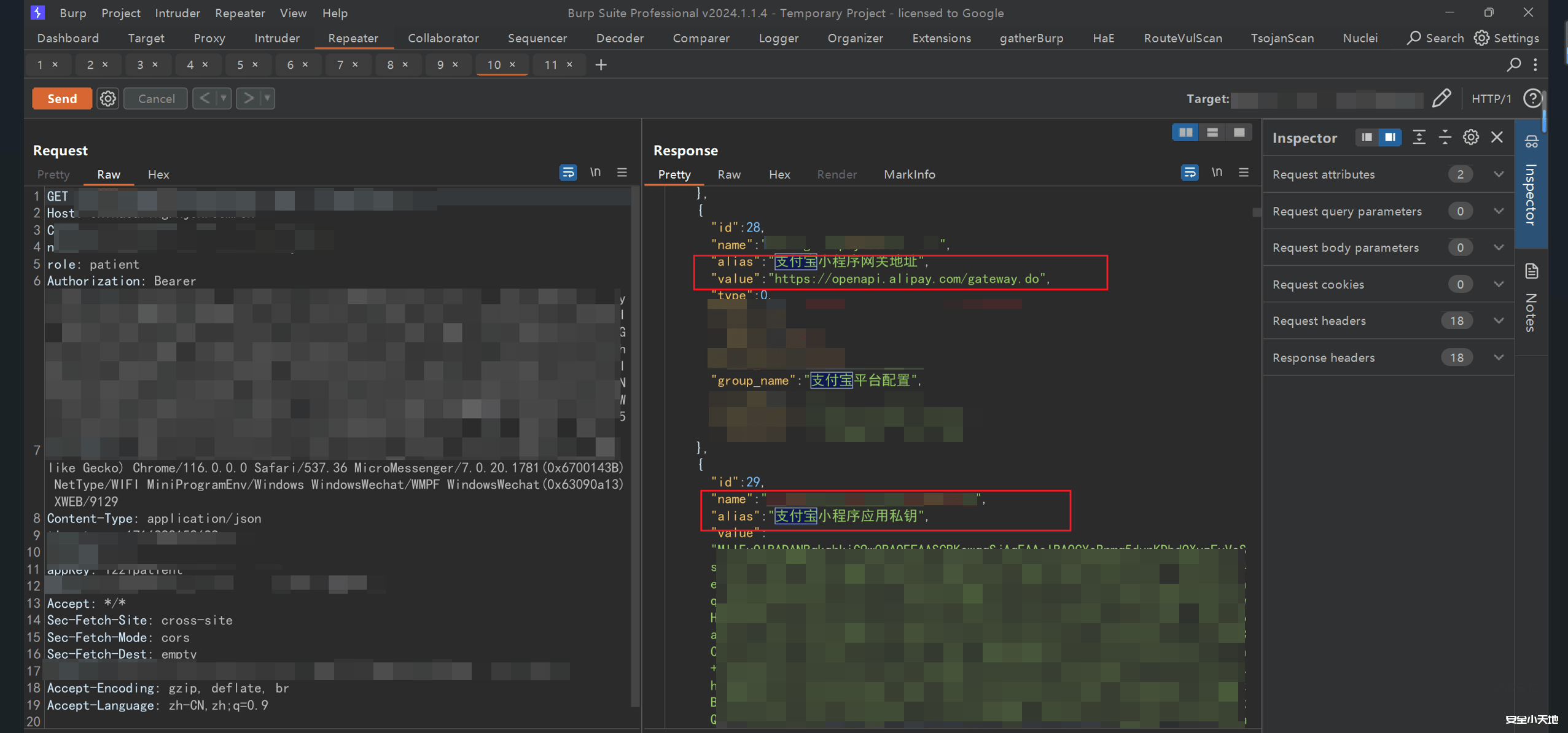The height and width of the screenshot is (733, 1568).
Task: Click the send options gear icon
Action: (108, 98)
